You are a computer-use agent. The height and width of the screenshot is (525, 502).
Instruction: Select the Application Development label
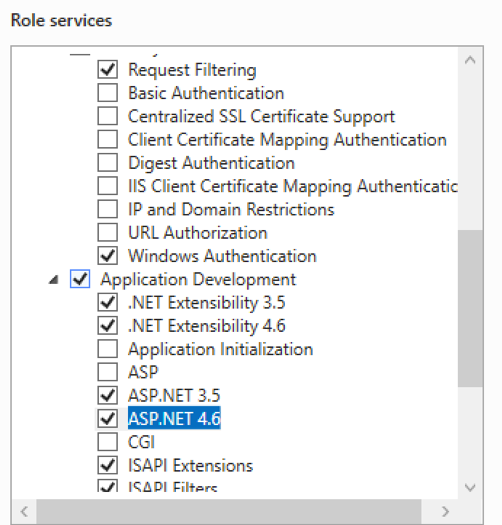point(198,280)
